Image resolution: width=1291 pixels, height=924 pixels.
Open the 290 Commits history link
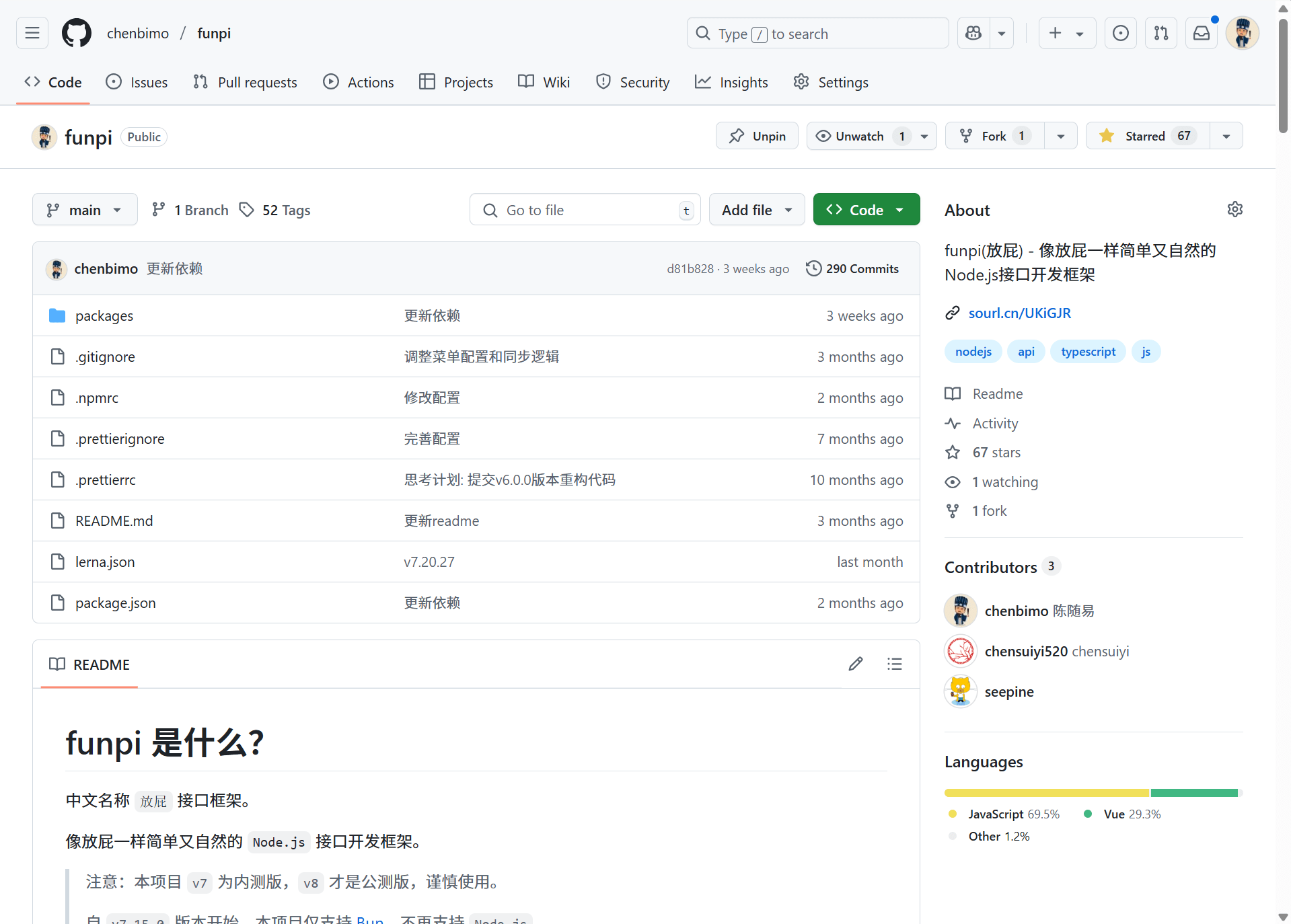(x=852, y=268)
